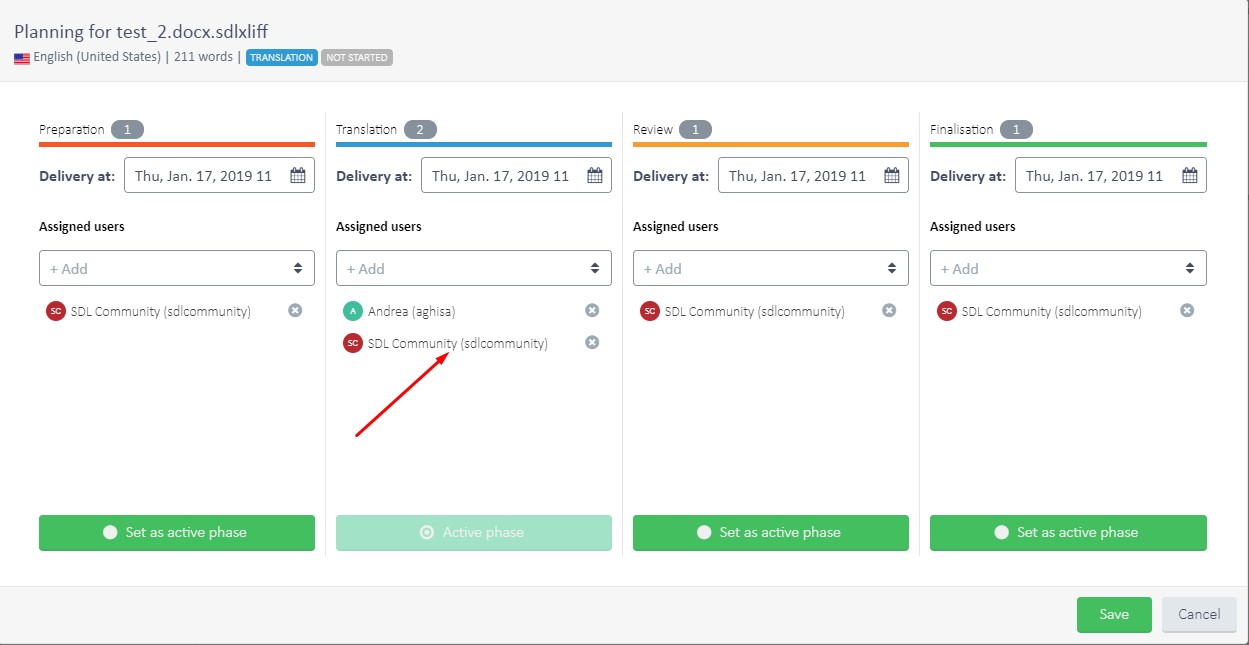Click the Preparation user count badge
Screen dimensions: 1249x645
coord(127,129)
